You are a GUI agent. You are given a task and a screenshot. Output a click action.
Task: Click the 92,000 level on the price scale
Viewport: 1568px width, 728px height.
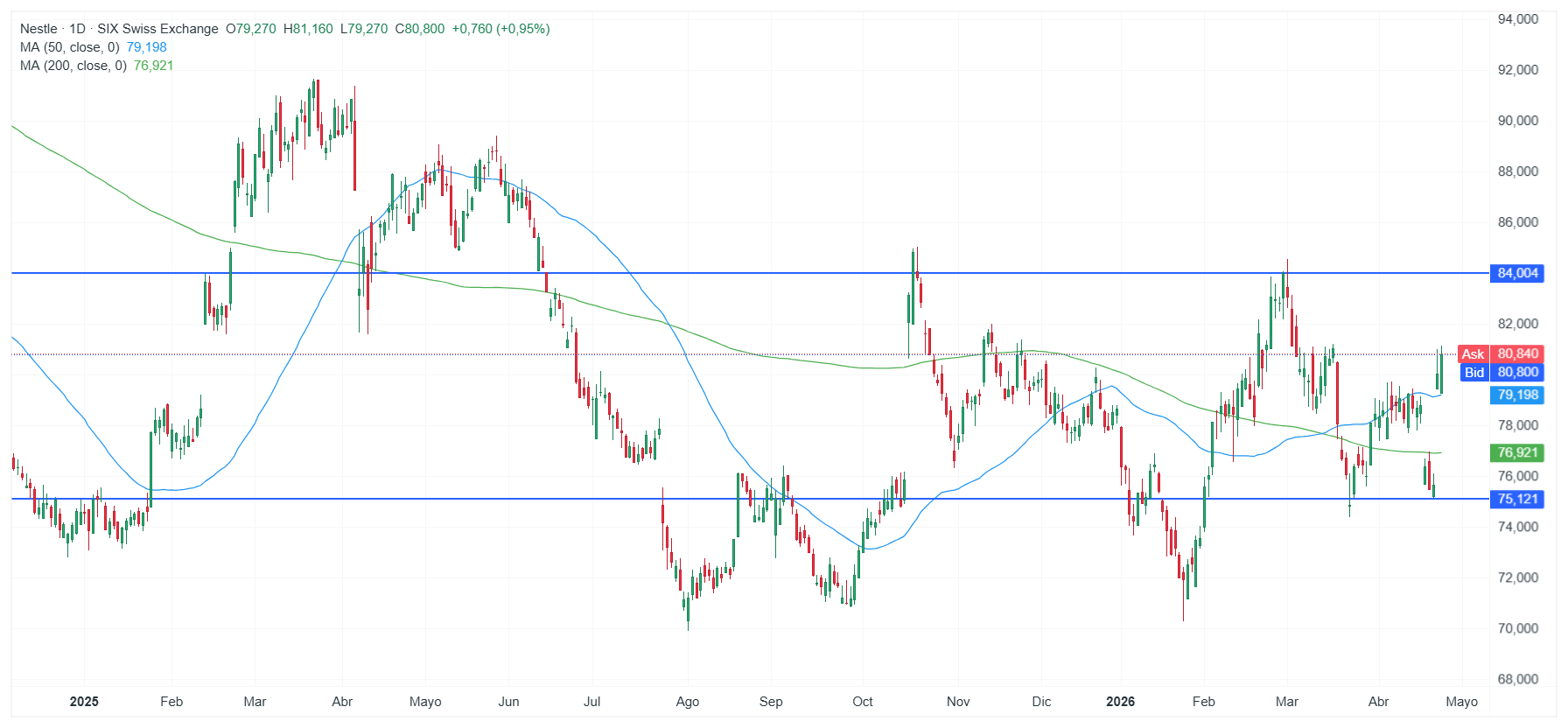1517,70
